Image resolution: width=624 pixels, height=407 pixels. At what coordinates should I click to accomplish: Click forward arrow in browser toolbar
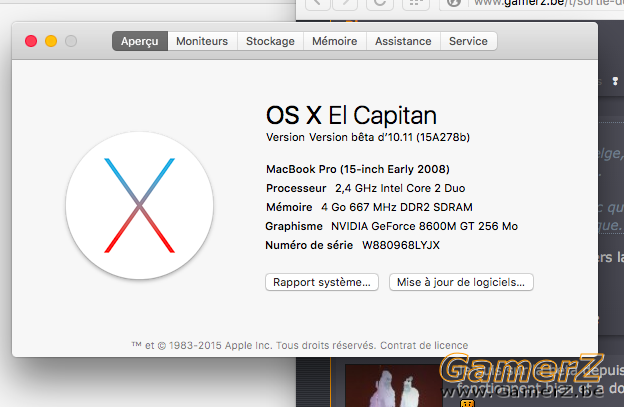345,3
